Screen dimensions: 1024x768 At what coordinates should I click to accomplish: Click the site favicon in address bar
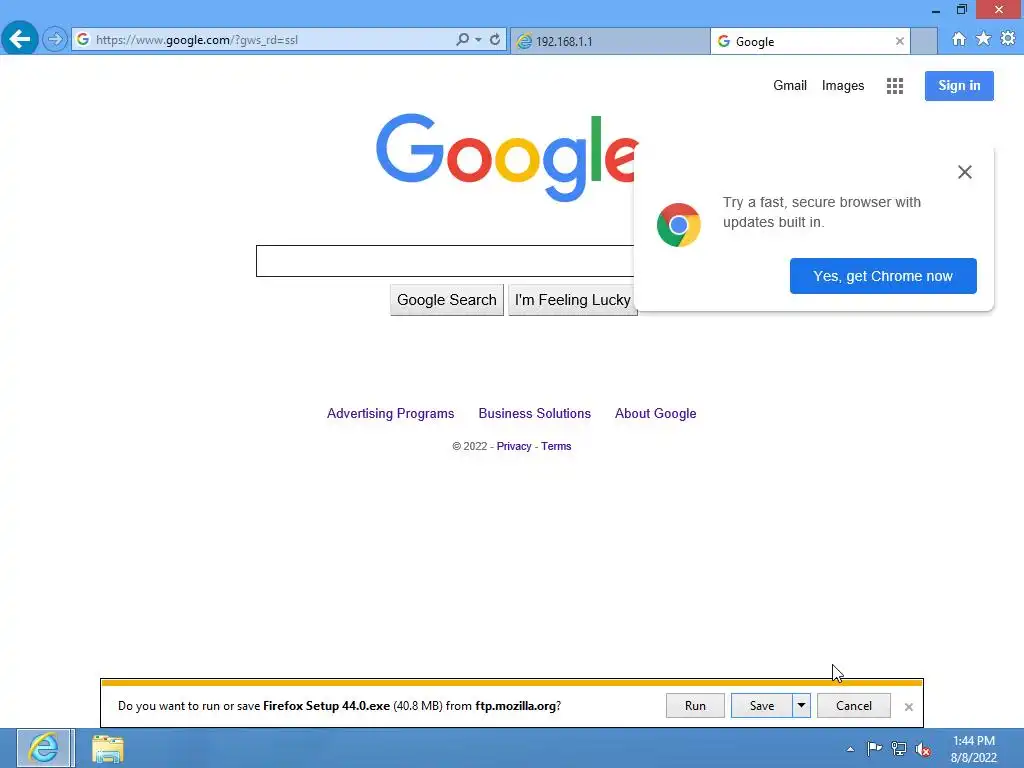[x=83, y=40]
